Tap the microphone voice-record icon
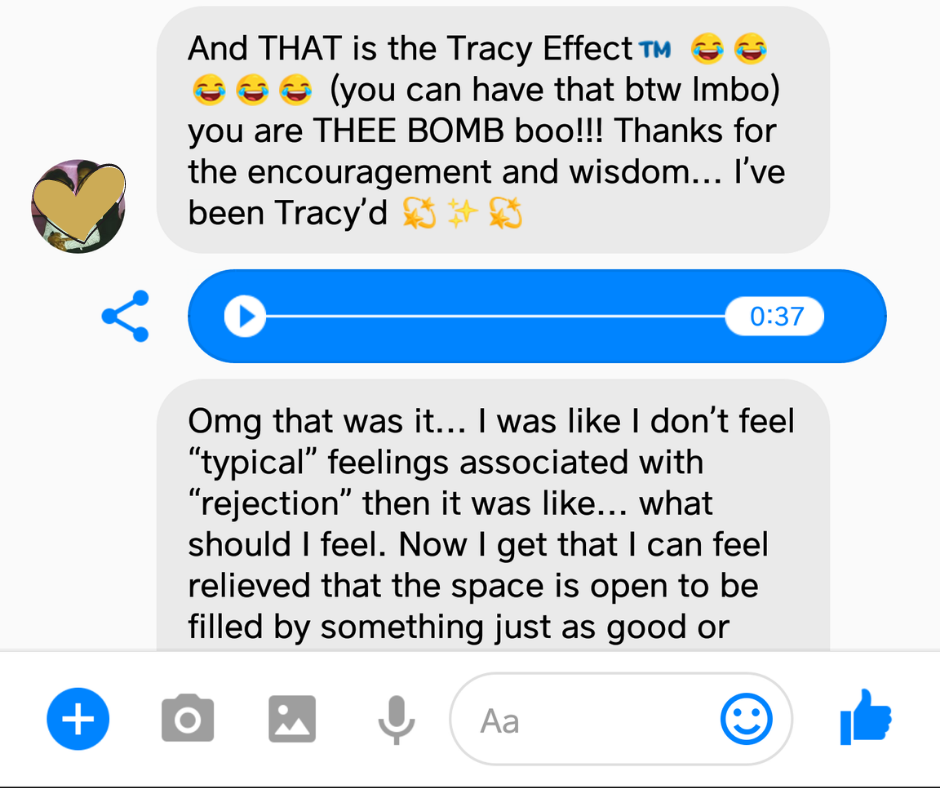The image size is (940, 788). 396,720
